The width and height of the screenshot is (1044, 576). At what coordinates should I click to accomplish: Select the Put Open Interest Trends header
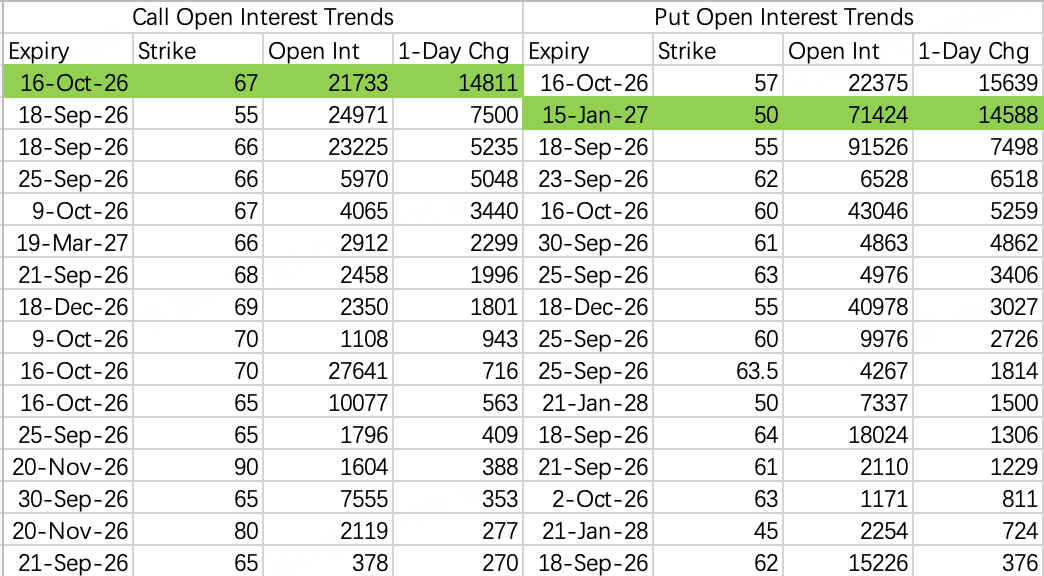[784, 17]
